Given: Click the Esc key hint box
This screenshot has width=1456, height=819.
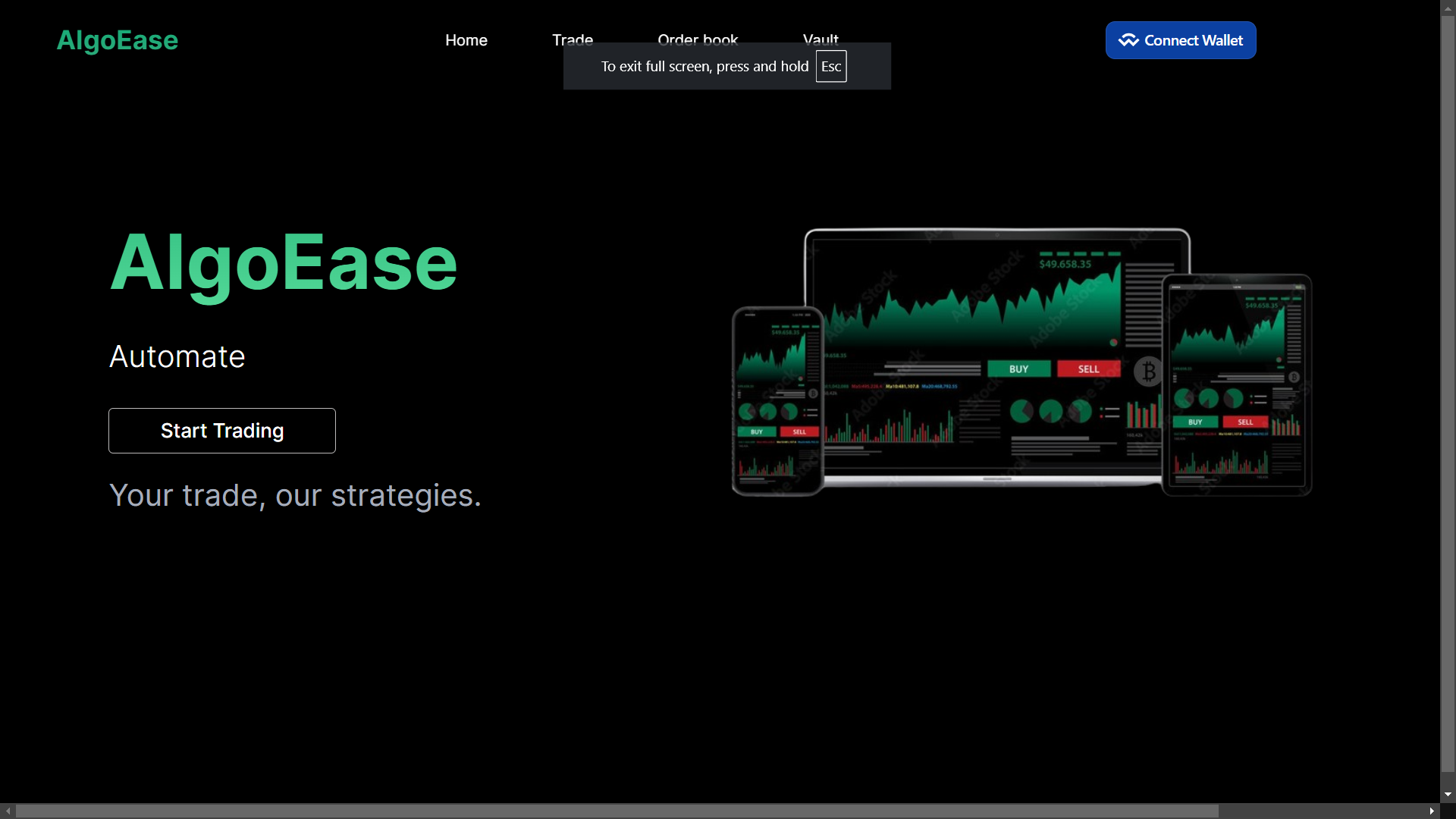Looking at the screenshot, I should 831,67.
